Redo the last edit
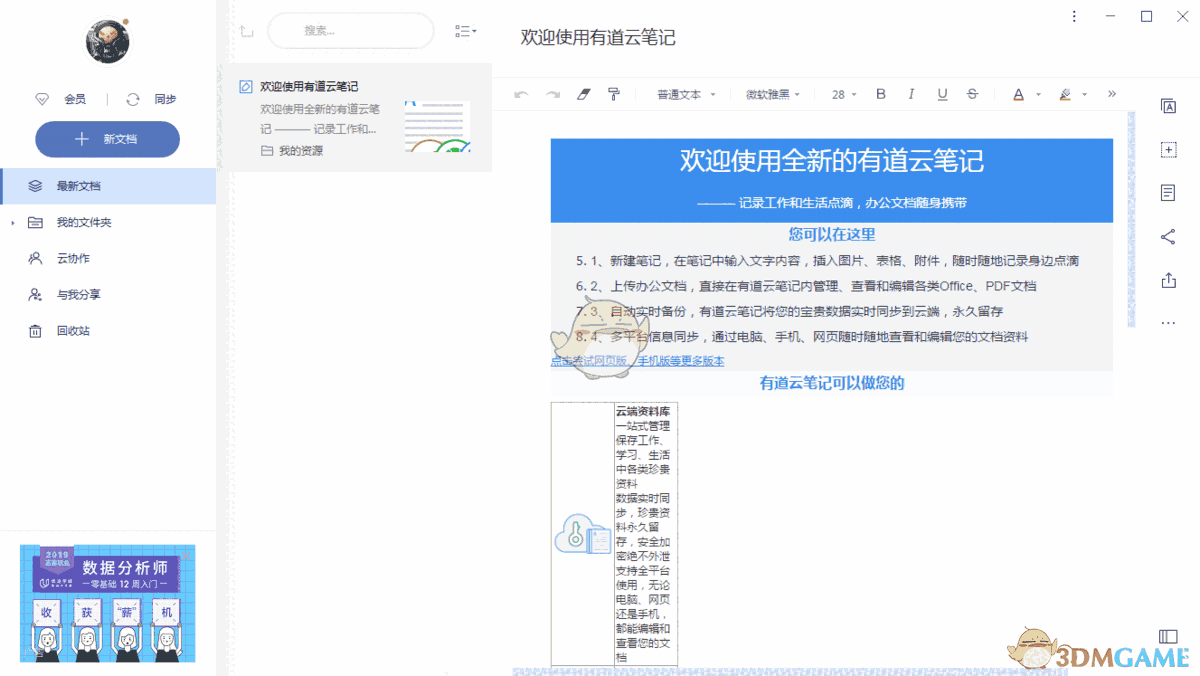This screenshot has width=1200, height=676. (x=551, y=94)
